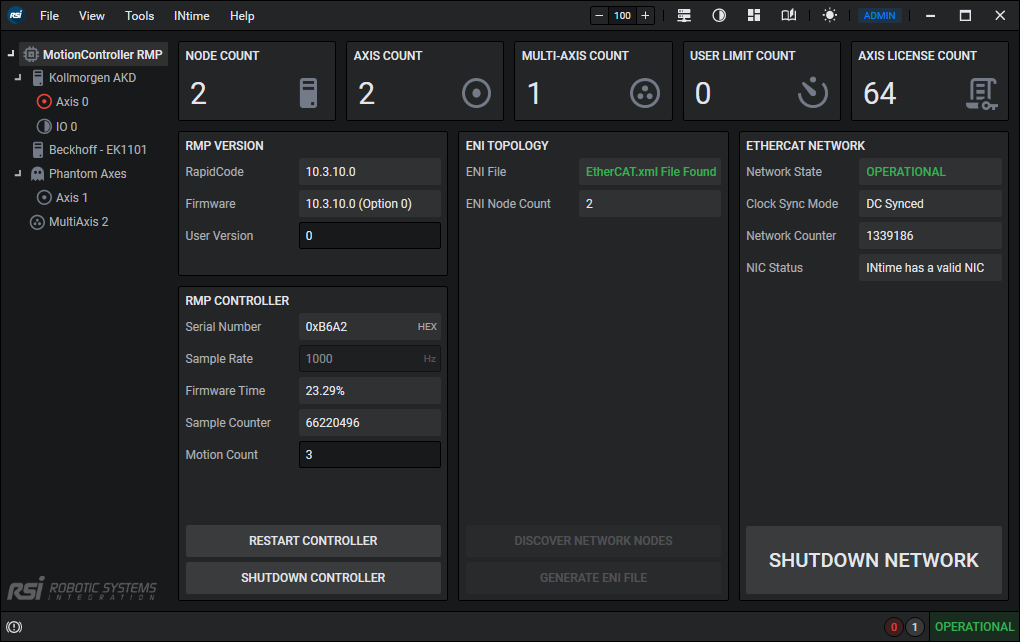Viewport: 1020px width, 642px height.
Task: Toggle the sun light theme button
Action: coord(830,15)
